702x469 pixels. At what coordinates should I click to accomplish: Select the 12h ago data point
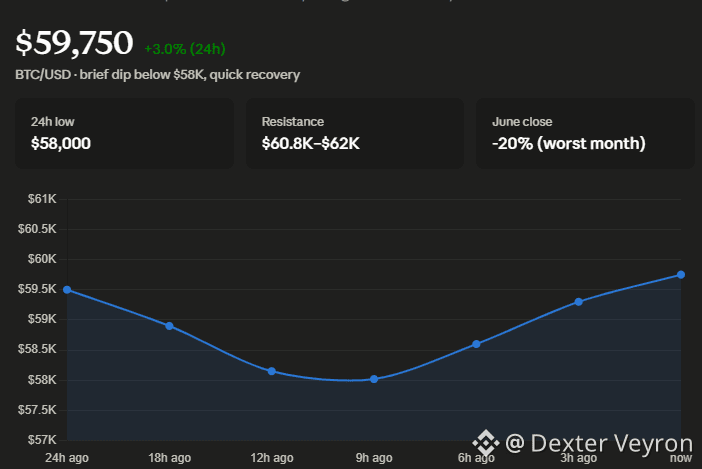[272, 371]
